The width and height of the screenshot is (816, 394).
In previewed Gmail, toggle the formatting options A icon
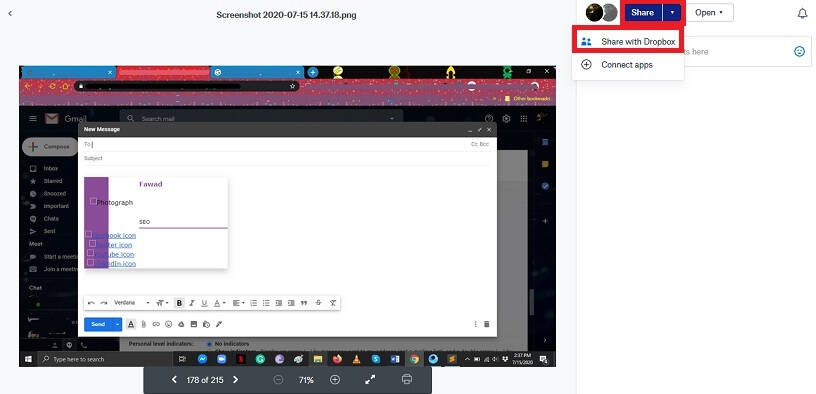coord(131,324)
